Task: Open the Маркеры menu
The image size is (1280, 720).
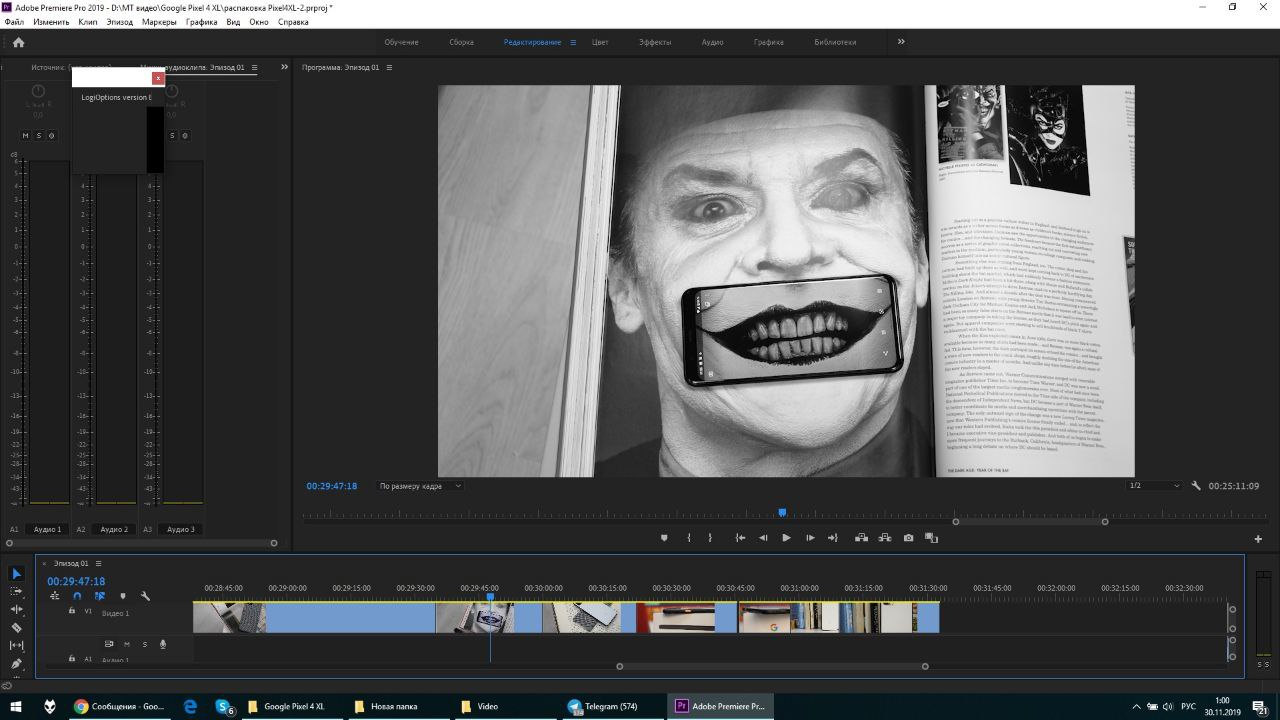Action: pyautogui.click(x=159, y=21)
